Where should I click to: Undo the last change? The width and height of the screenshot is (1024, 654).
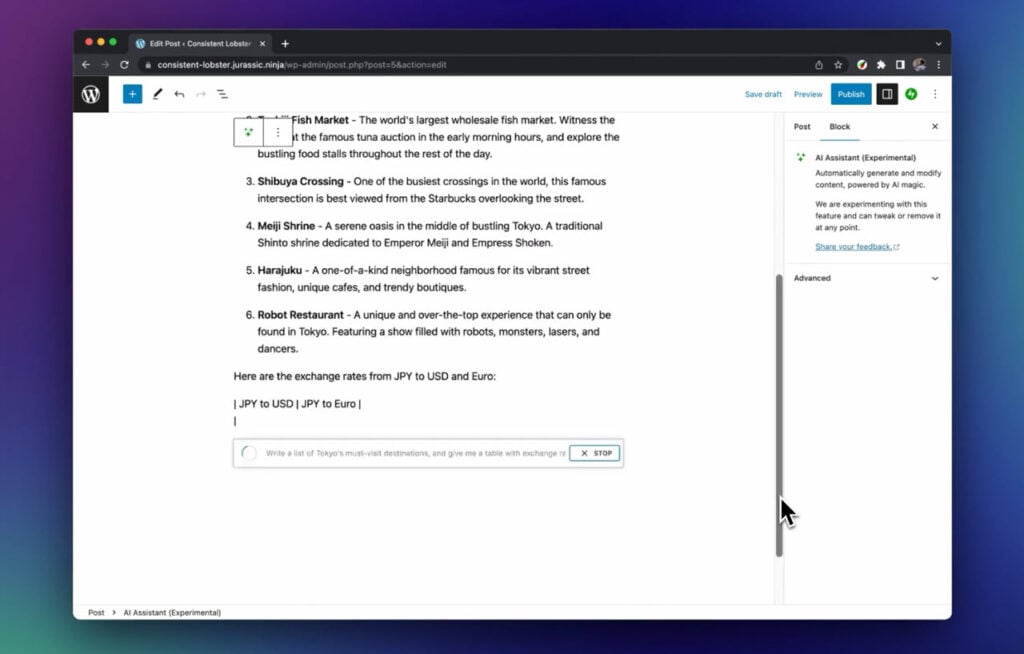click(x=179, y=94)
